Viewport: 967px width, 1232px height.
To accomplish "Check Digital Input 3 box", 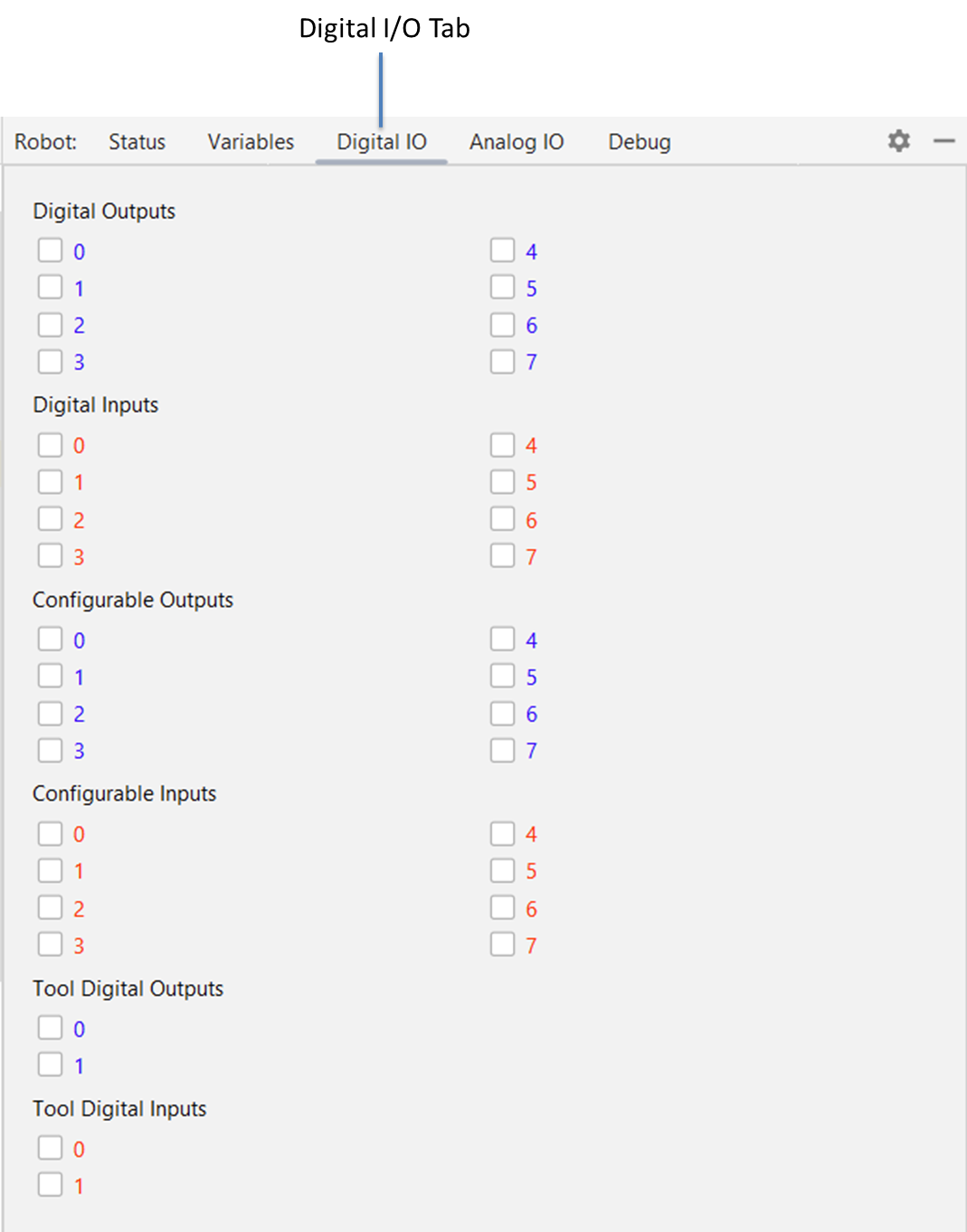I will click(51, 556).
